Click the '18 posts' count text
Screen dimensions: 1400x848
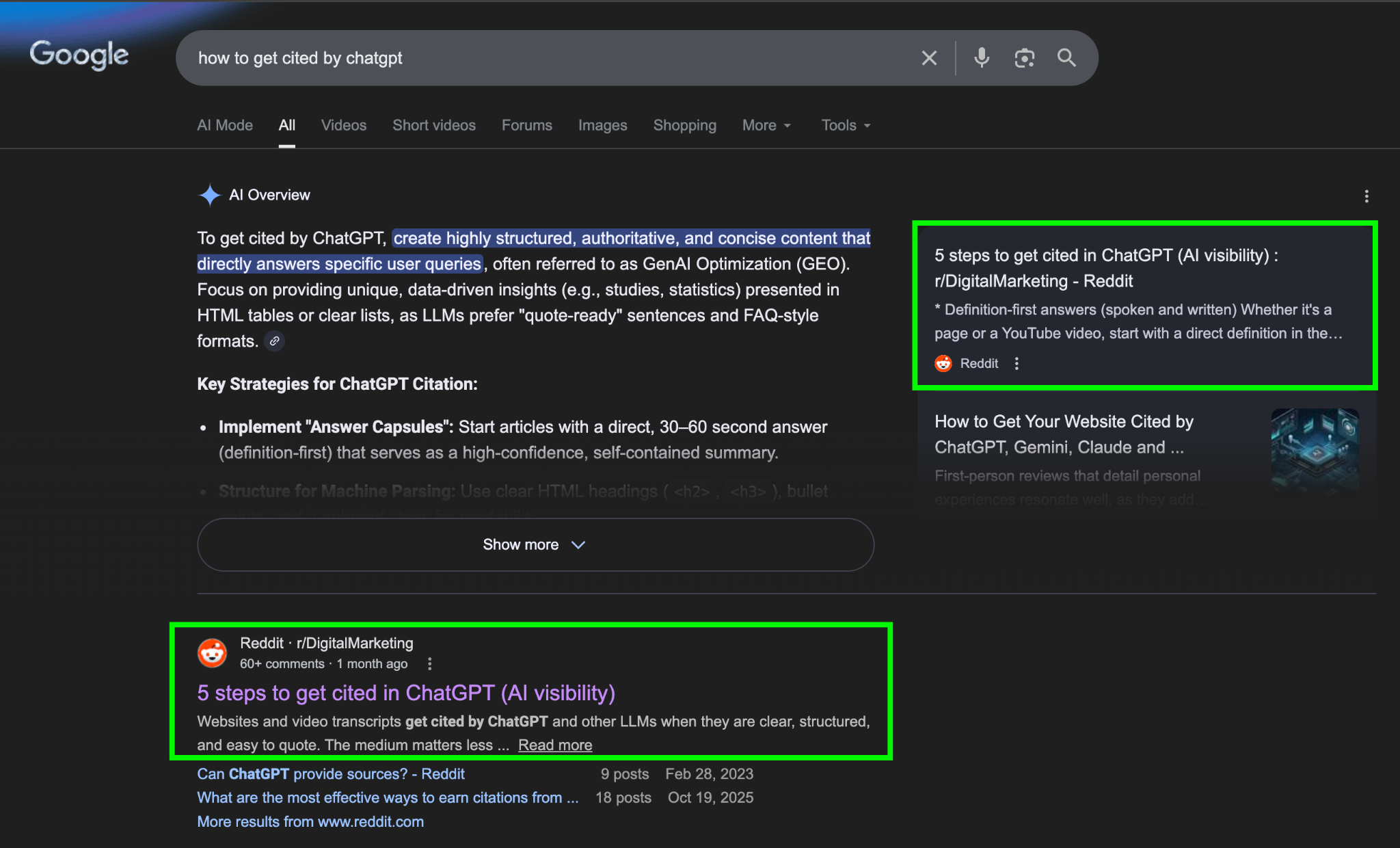[x=623, y=797]
